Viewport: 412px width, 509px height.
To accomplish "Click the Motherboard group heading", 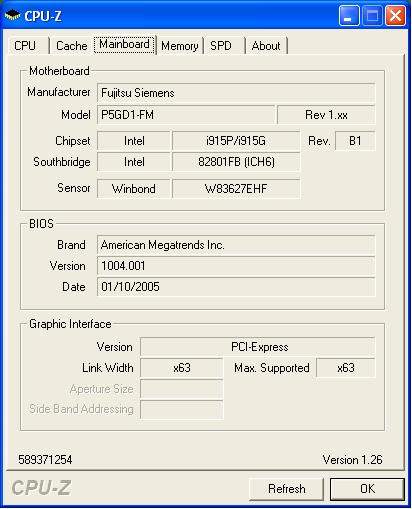I will (59, 71).
